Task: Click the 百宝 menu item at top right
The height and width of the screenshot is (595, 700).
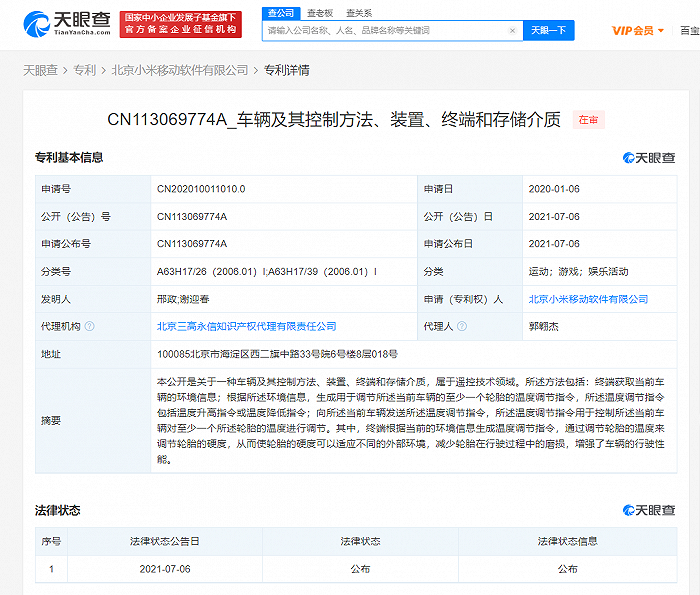Action: (689, 31)
